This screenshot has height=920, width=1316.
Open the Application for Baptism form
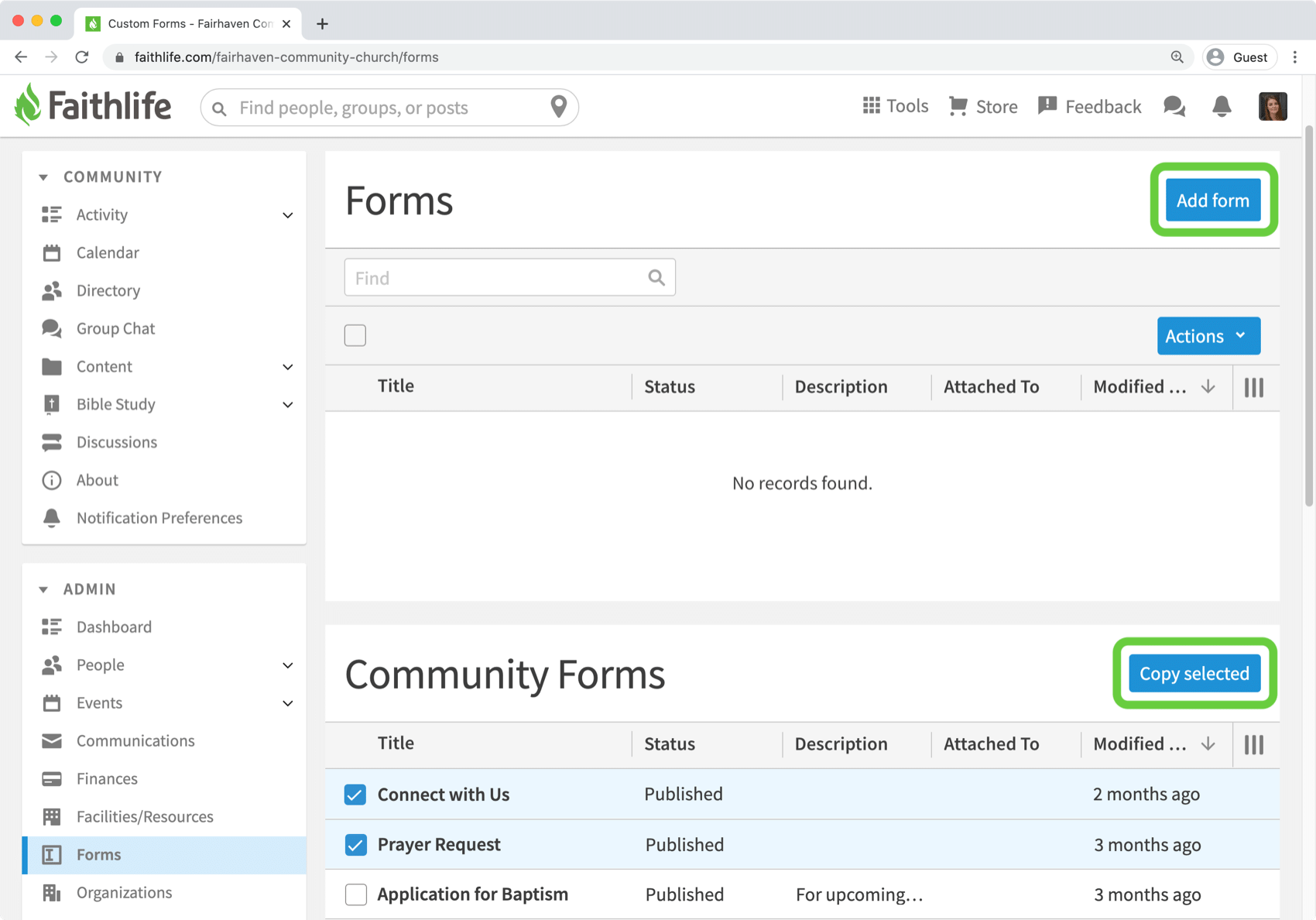tap(473, 894)
